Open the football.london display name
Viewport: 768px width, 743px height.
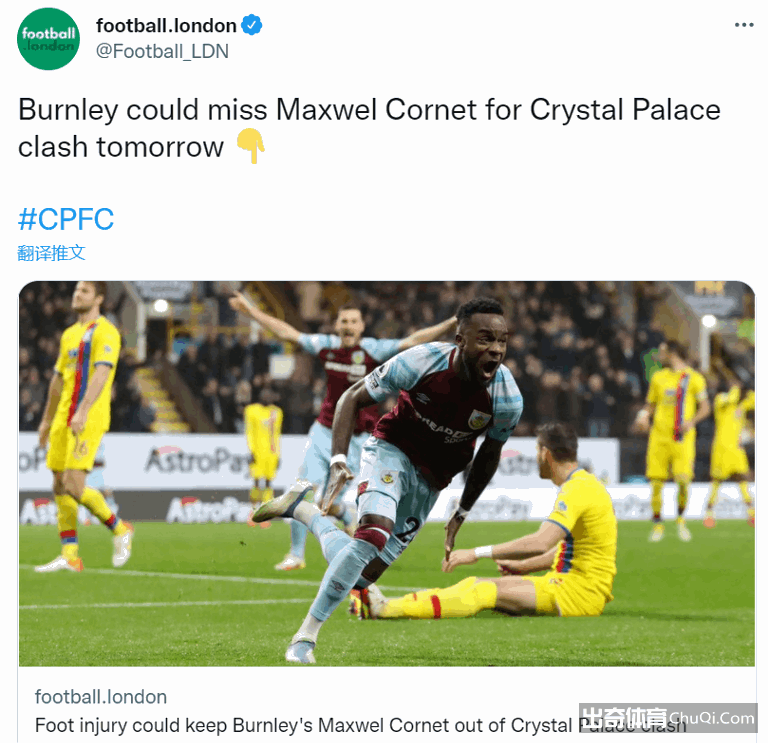click(166, 25)
